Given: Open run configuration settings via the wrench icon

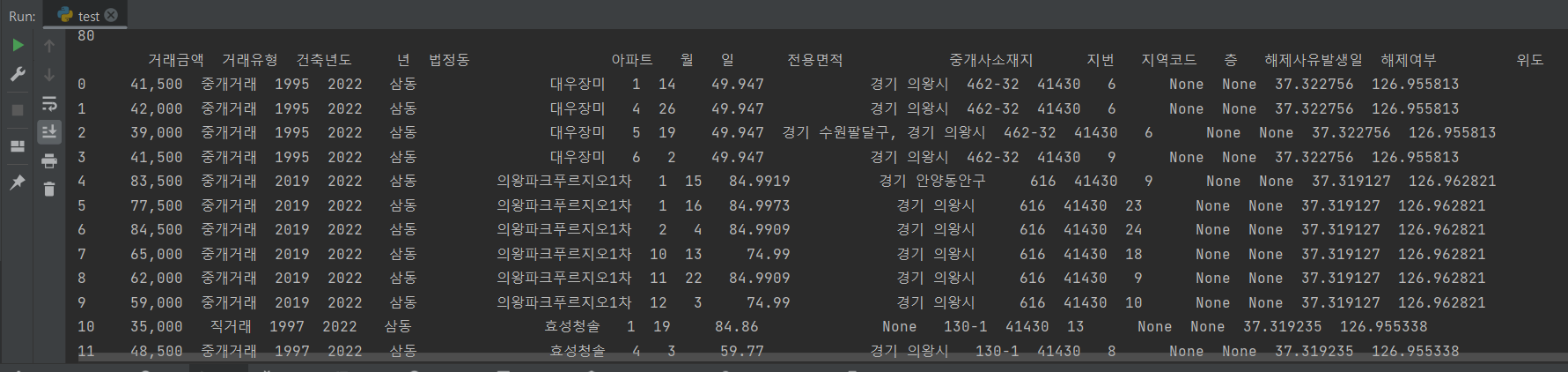Looking at the screenshot, I should [x=18, y=74].
